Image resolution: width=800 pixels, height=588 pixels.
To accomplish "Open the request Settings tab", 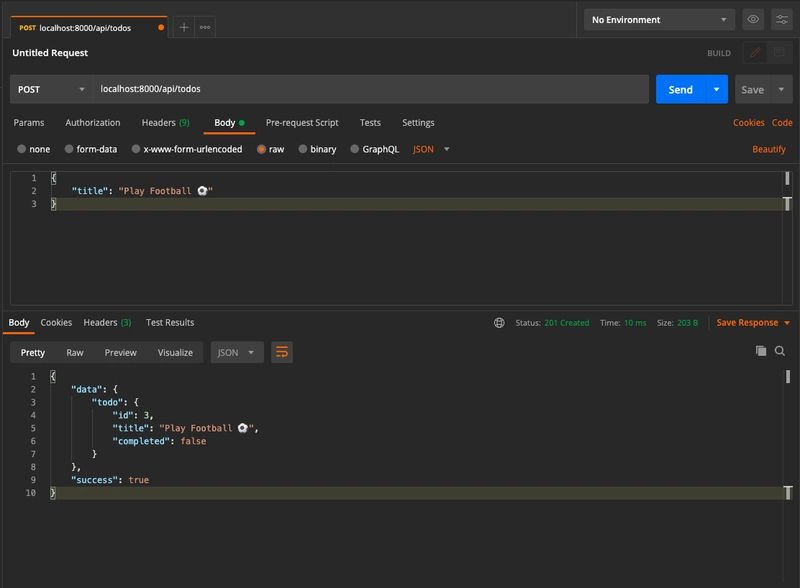I will (418, 122).
